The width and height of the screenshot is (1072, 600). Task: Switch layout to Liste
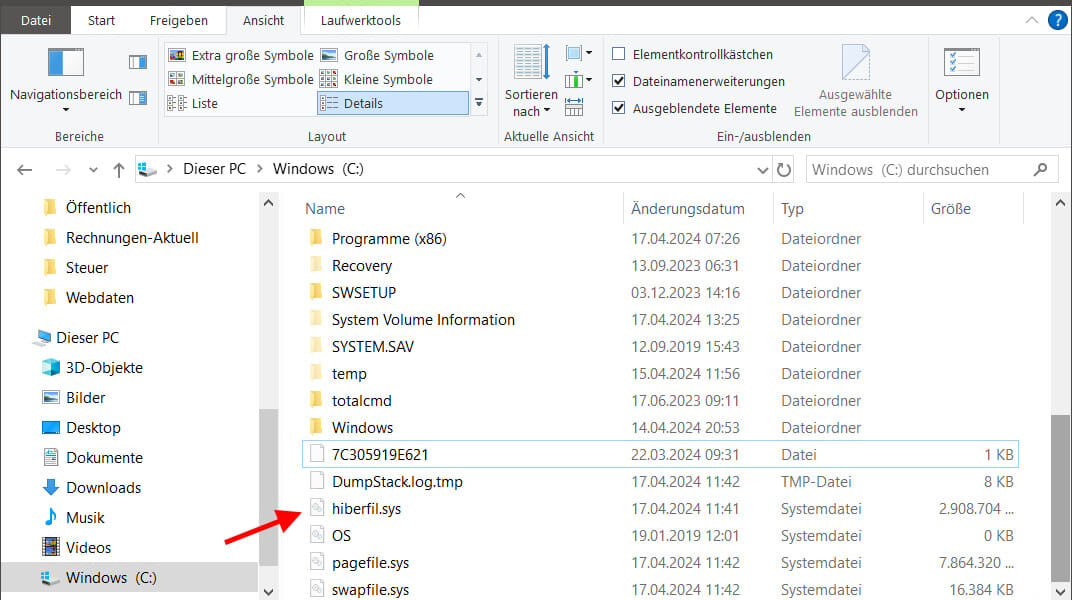193,103
